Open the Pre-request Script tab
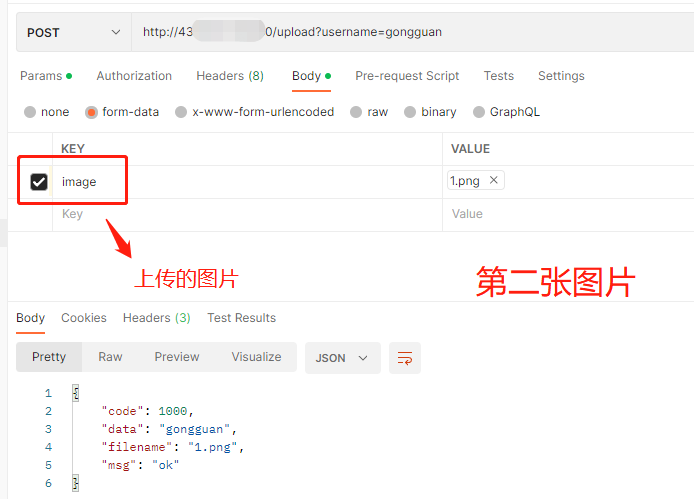Viewport: 694px width, 499px height. coord(407,76)
